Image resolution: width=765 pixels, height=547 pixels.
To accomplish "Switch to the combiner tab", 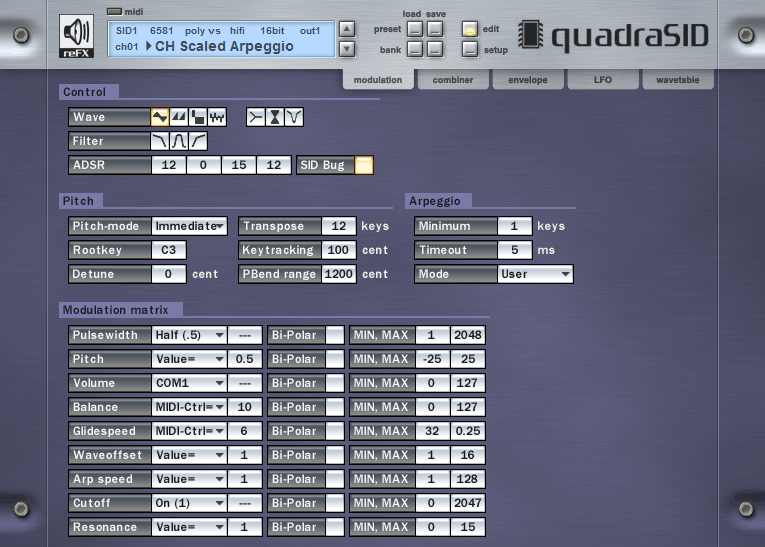I will [x=453, y=80].
